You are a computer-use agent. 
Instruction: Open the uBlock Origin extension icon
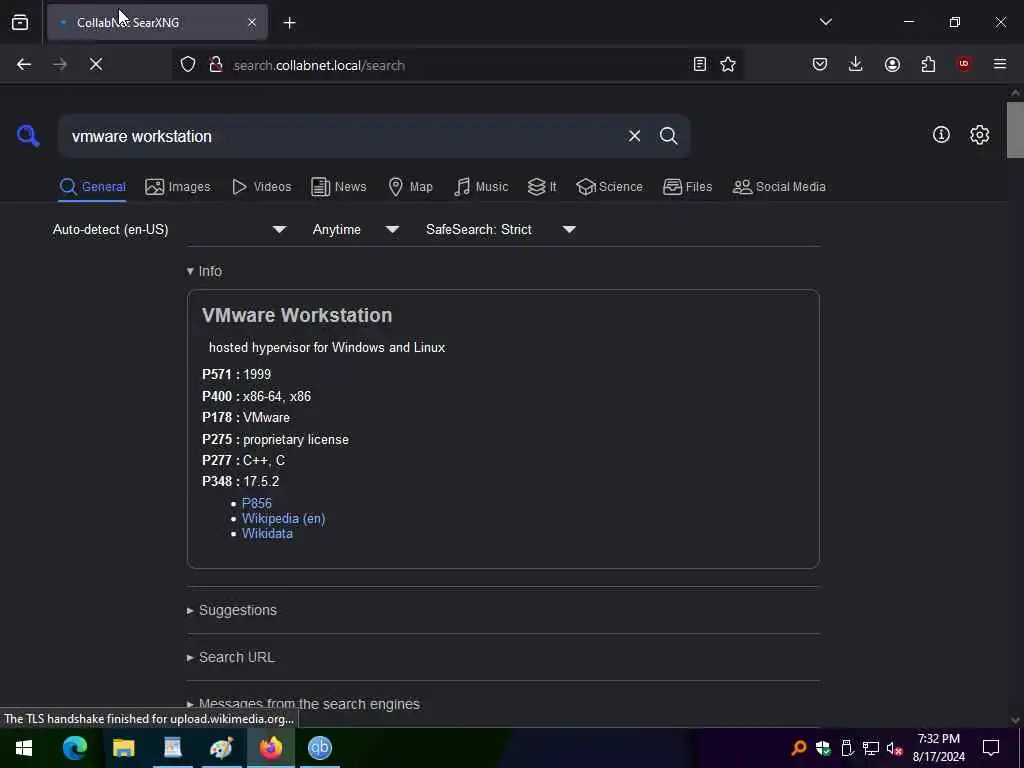click(964, 64)
